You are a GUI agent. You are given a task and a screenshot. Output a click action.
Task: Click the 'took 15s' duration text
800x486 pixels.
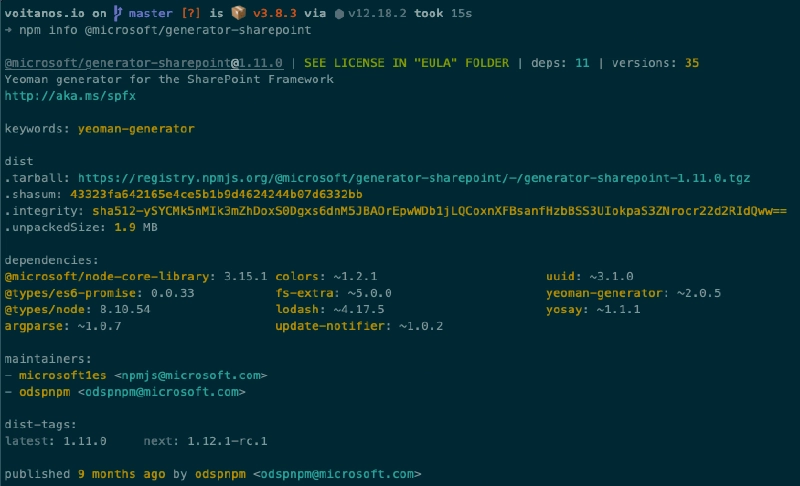pos(443,13)
